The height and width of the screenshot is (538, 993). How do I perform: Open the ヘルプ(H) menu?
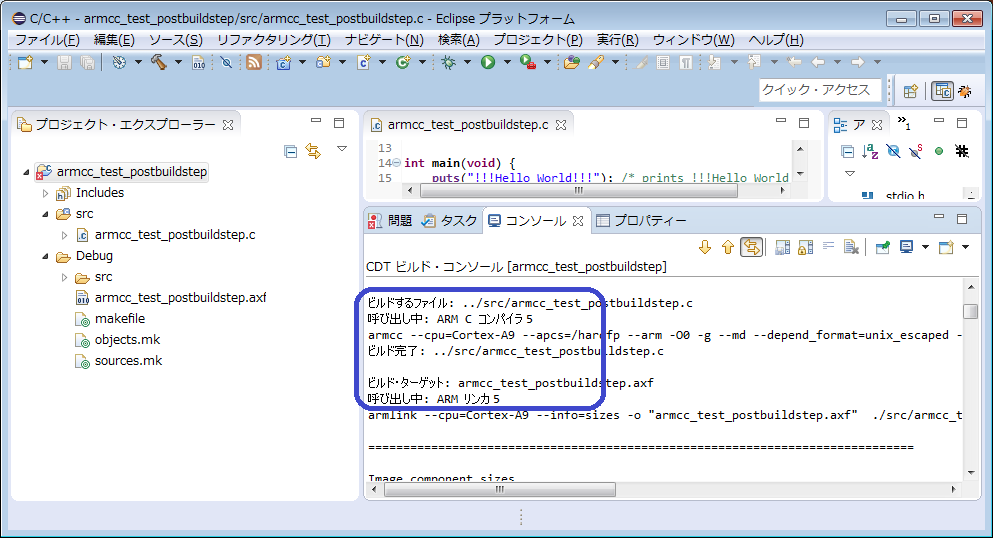coord(776,40)
